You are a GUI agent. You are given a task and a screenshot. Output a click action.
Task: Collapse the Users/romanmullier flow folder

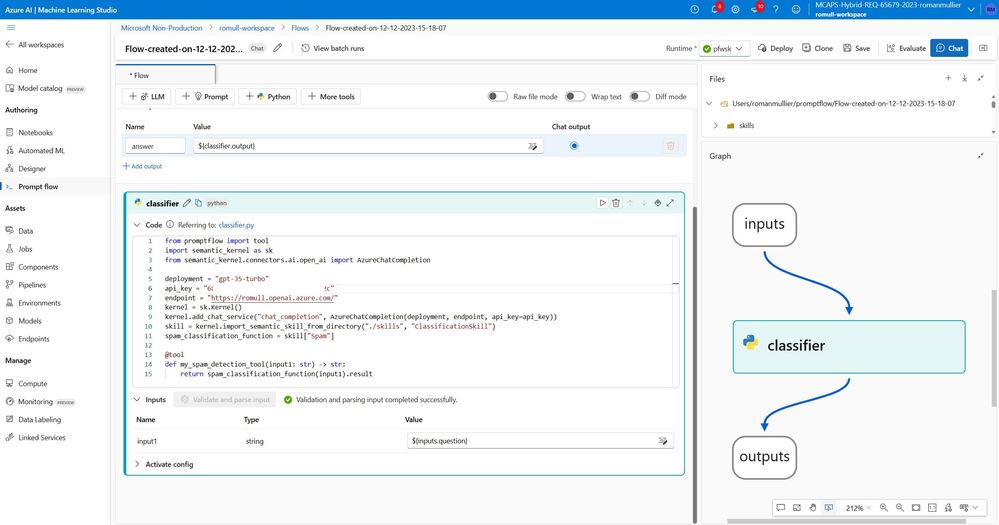[709, 103]
